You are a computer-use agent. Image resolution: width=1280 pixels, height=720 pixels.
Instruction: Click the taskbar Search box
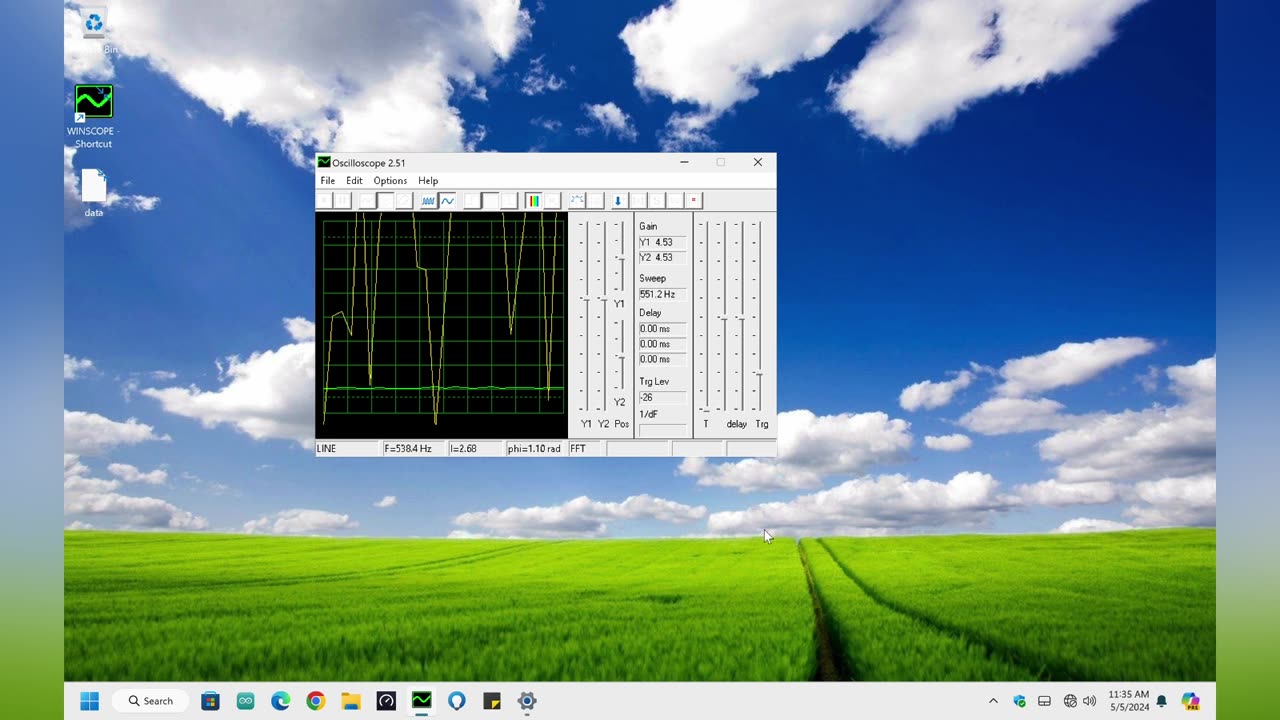coord(151,701)
